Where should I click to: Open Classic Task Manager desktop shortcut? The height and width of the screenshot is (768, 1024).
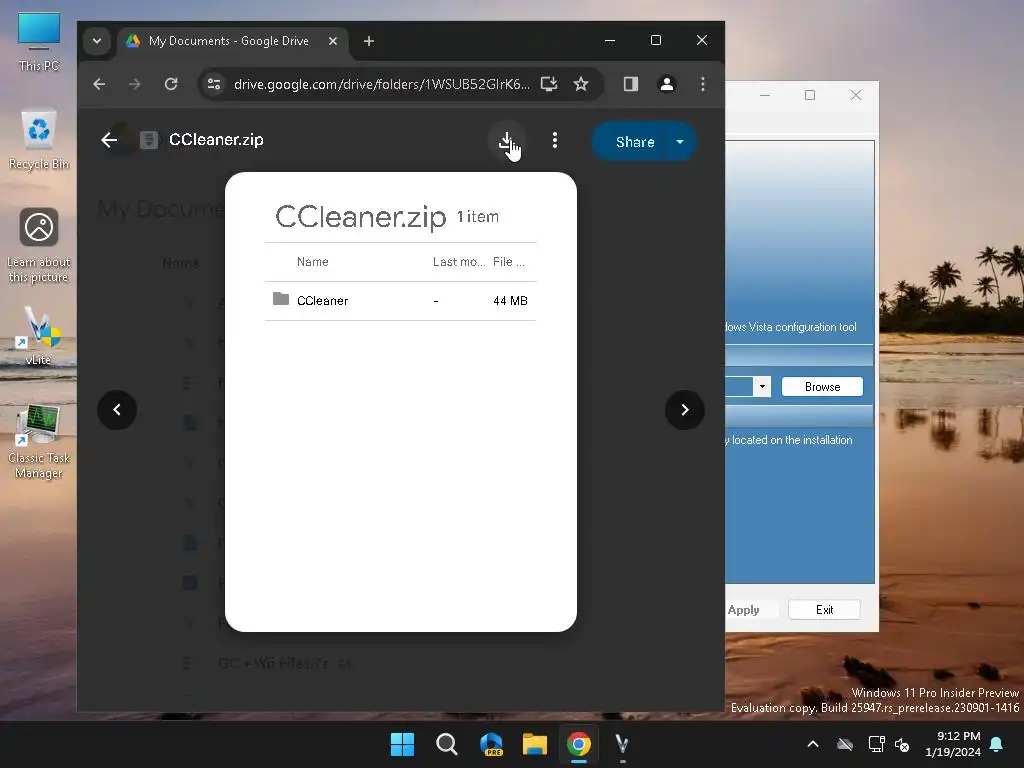[39, 442]
